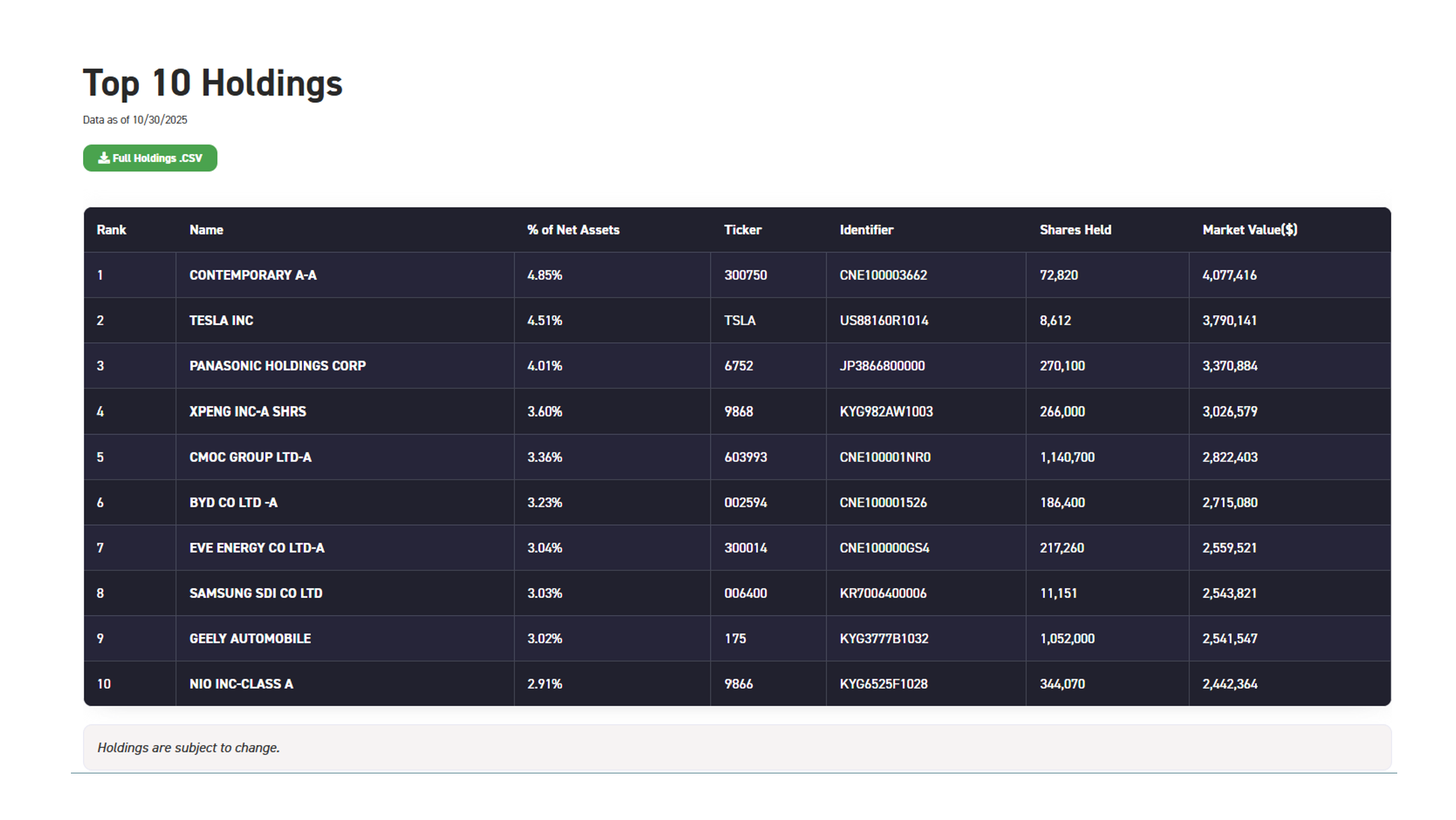Viewport: 1456px width, 820px height.
Task: Click the Ticker column header
Action: tap(742, 230)
